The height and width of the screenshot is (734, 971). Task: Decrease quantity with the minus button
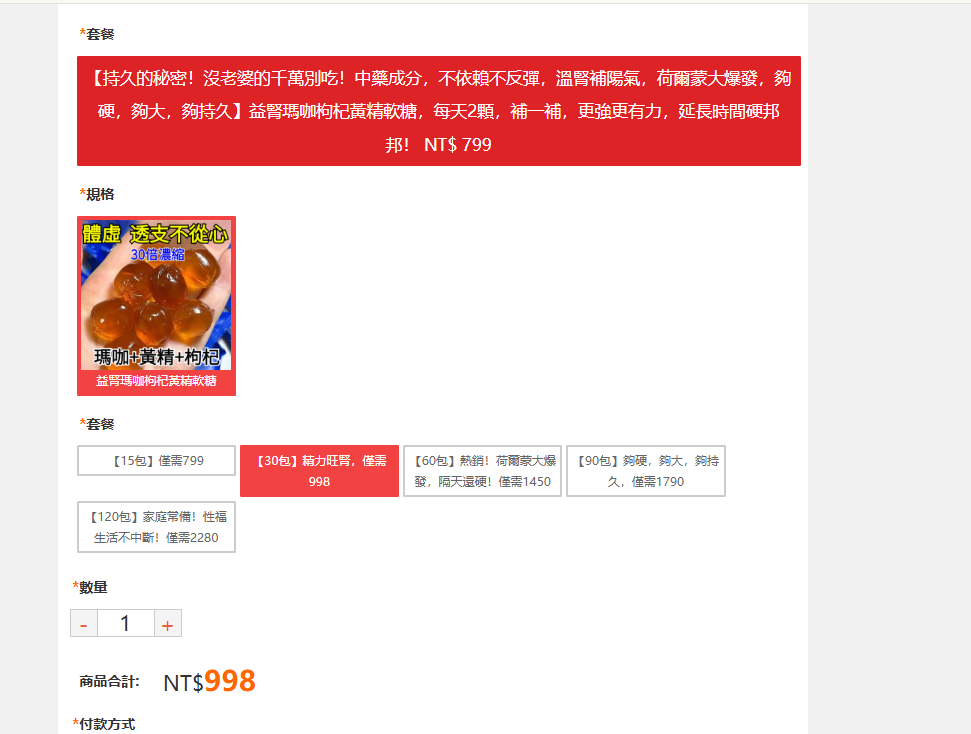click(84, 623)
